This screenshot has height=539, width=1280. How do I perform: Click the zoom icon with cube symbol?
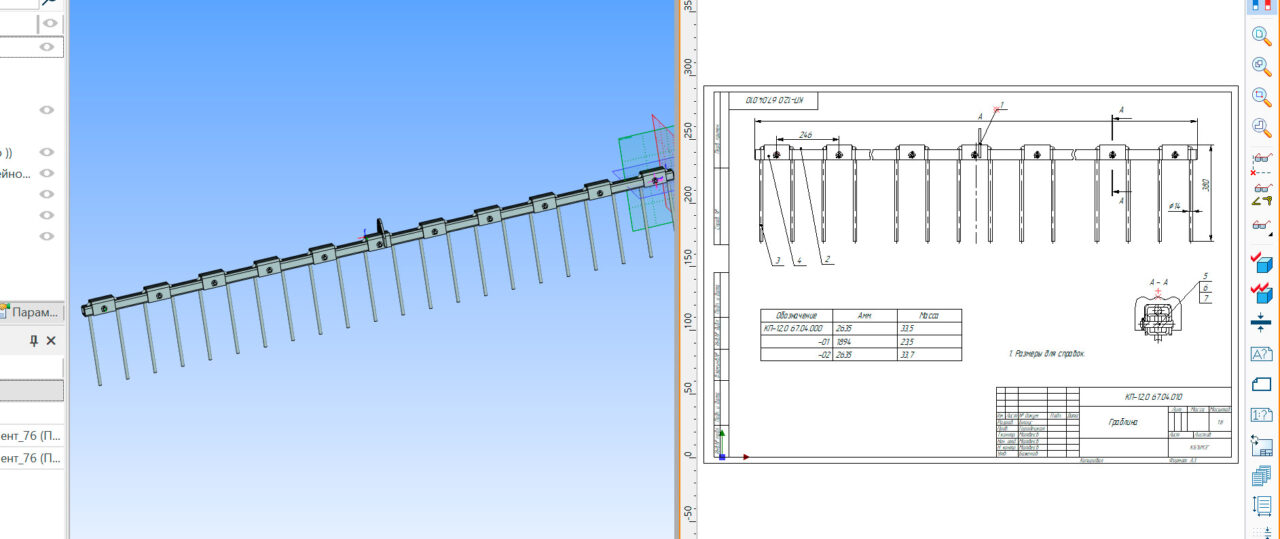[x=1261, y=66]
